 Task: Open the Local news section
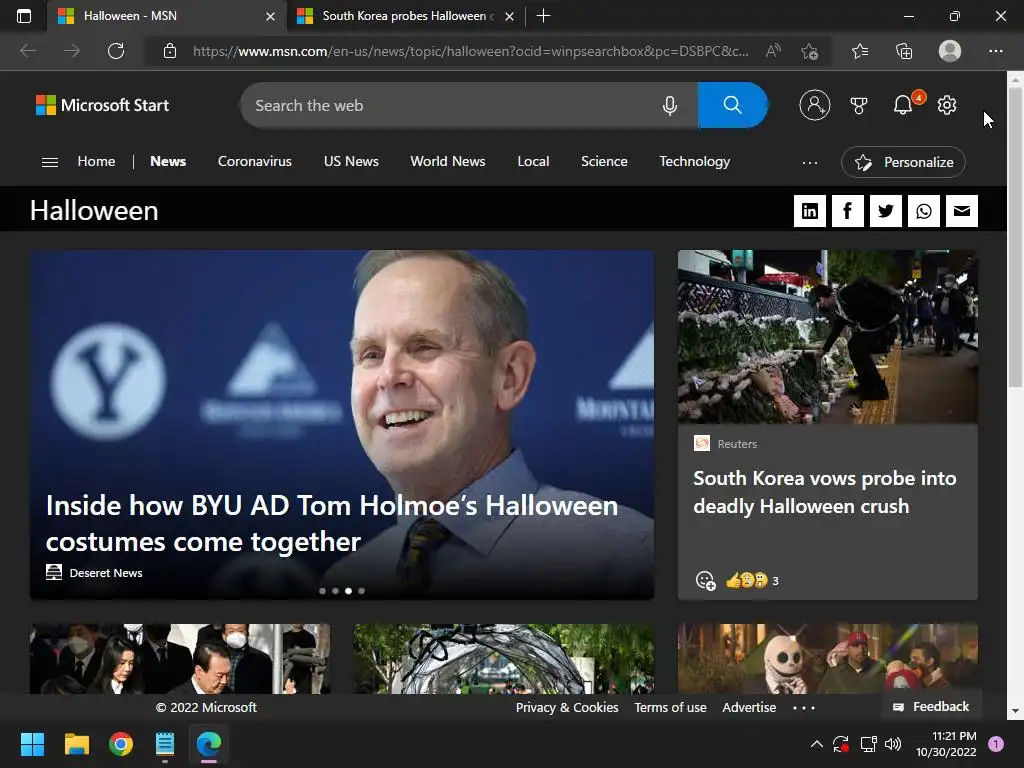point(533,161)
